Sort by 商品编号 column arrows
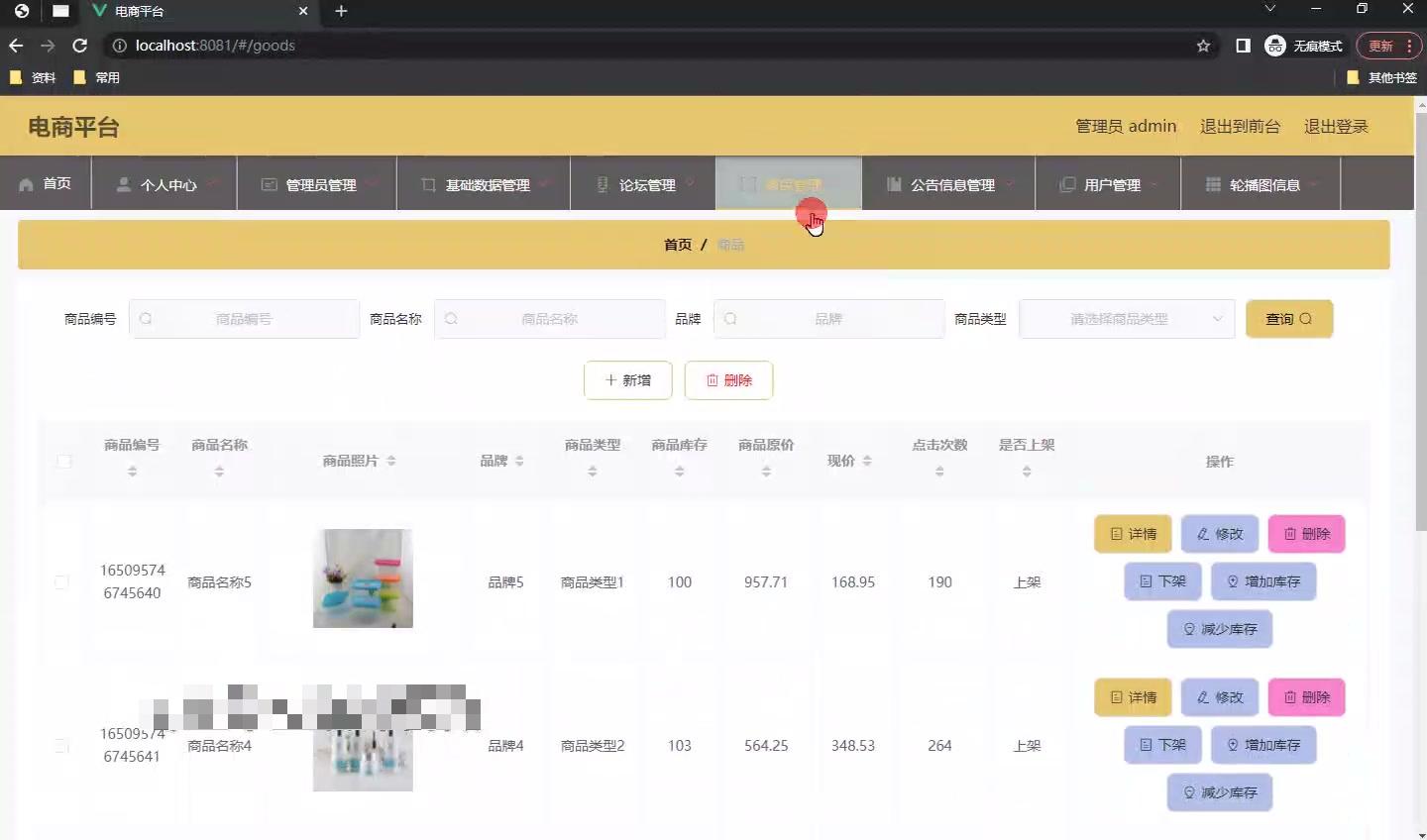The width and height of the screenshot is (1427, 840). [x=132, y=472]
